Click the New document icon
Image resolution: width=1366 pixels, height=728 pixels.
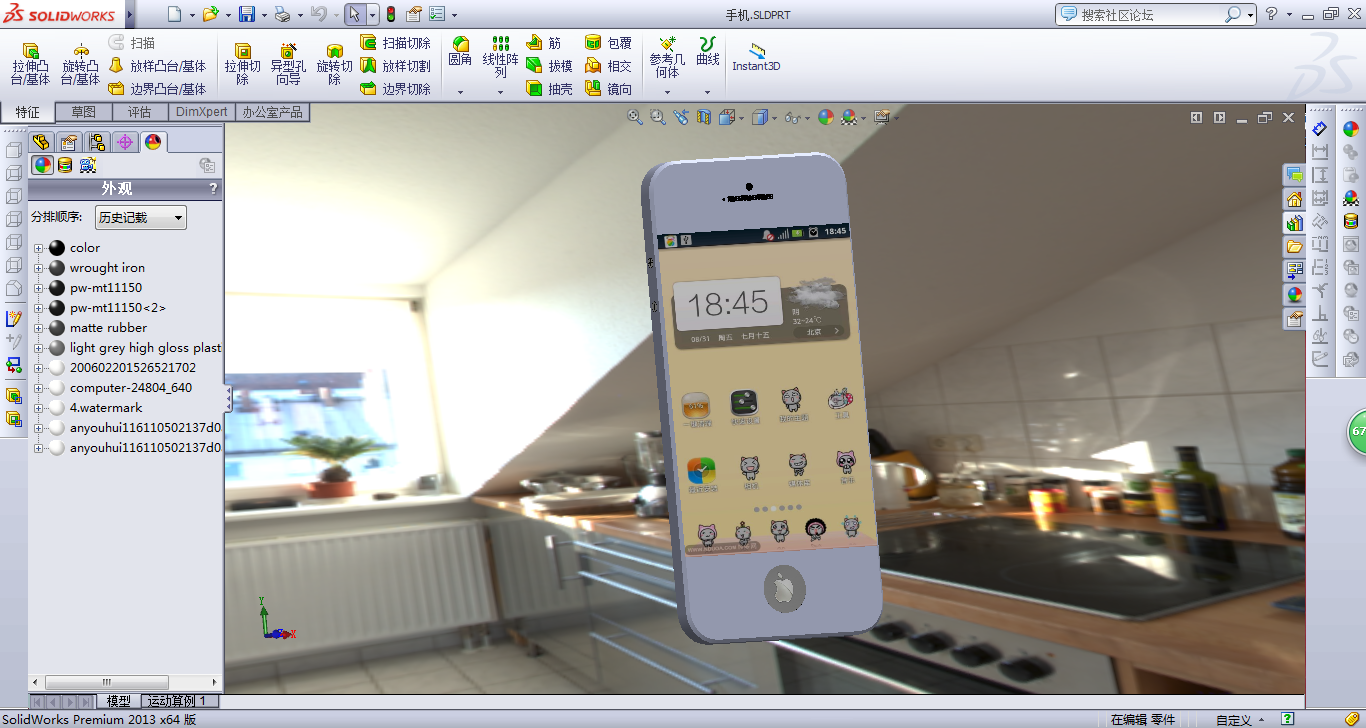(x=175, y=14)
